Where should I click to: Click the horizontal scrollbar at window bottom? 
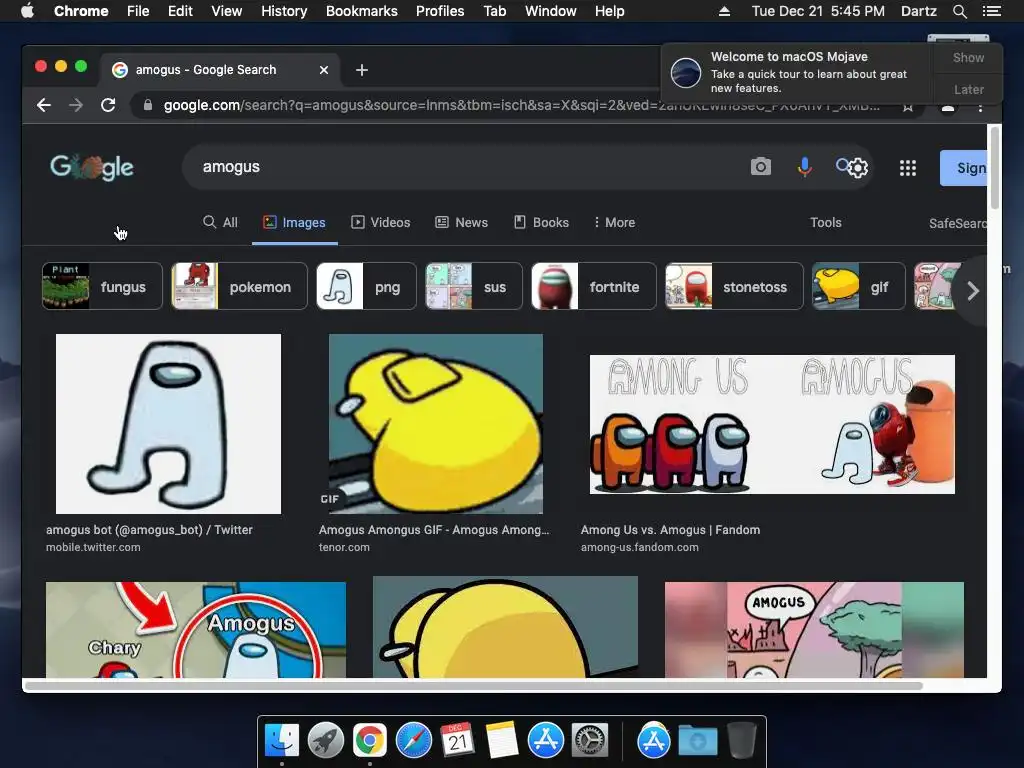(x=474, y=686)
